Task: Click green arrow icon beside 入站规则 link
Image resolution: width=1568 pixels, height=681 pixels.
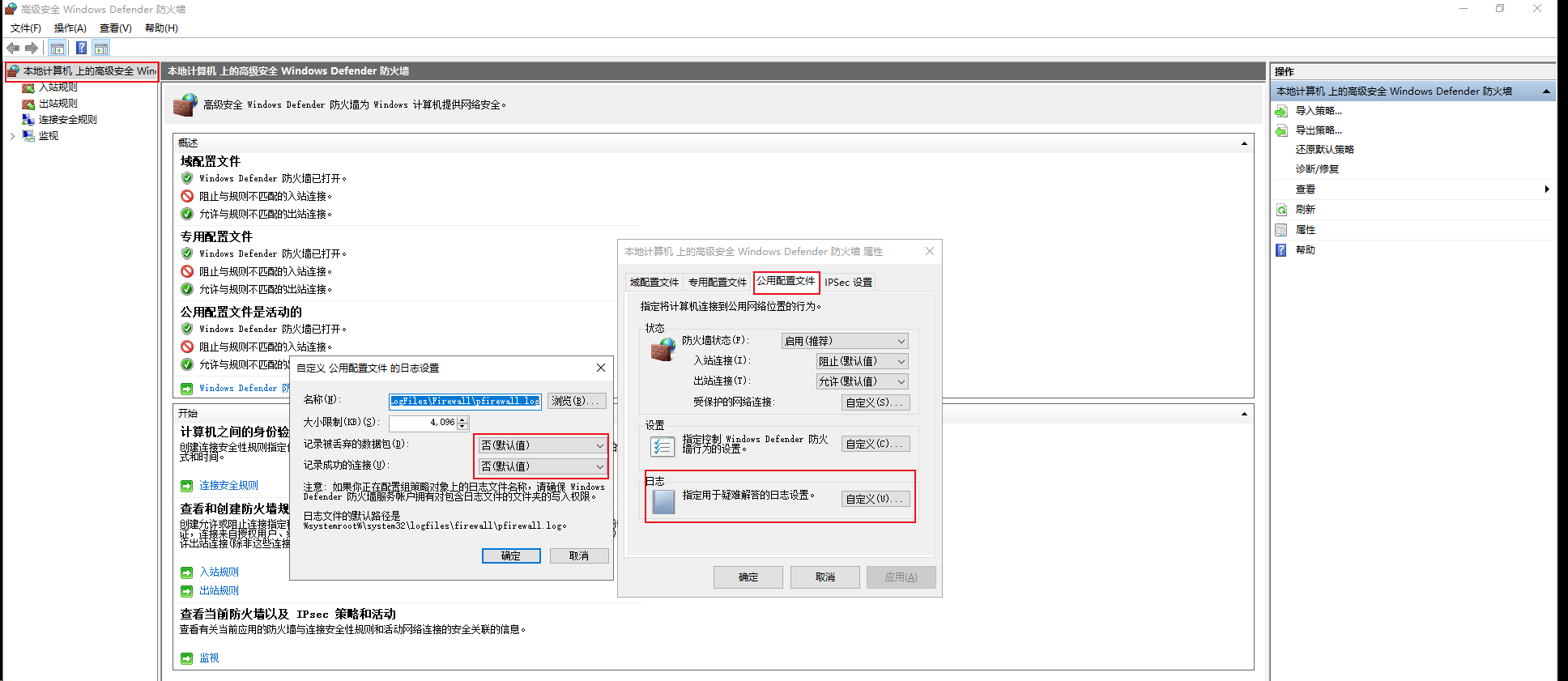Action: (187, 572)
